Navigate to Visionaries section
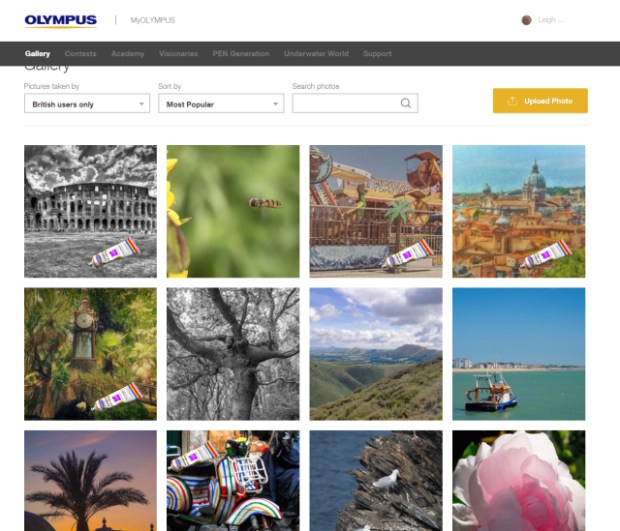The width and height of the screenshot is (620, 531). point(178,53)
